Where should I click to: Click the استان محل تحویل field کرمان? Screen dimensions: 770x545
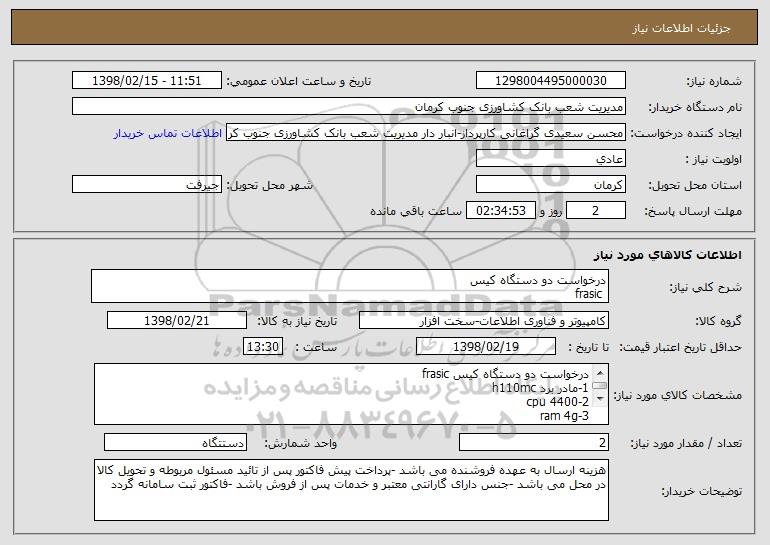point(550,185)
